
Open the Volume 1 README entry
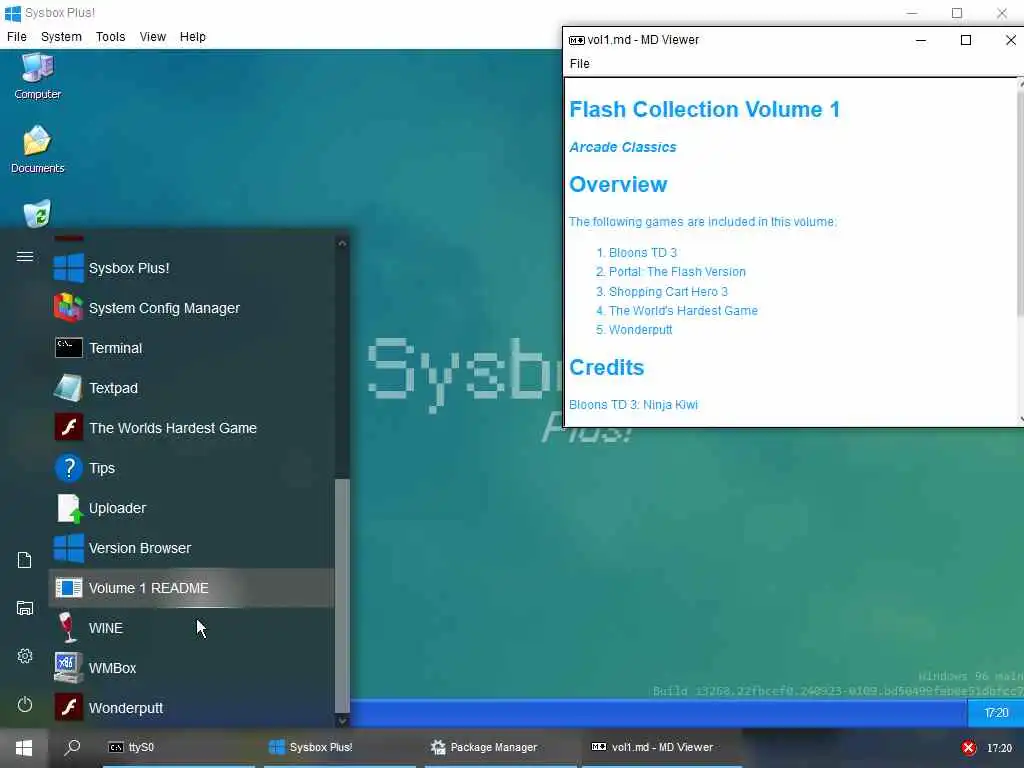[x=191, y=588]
